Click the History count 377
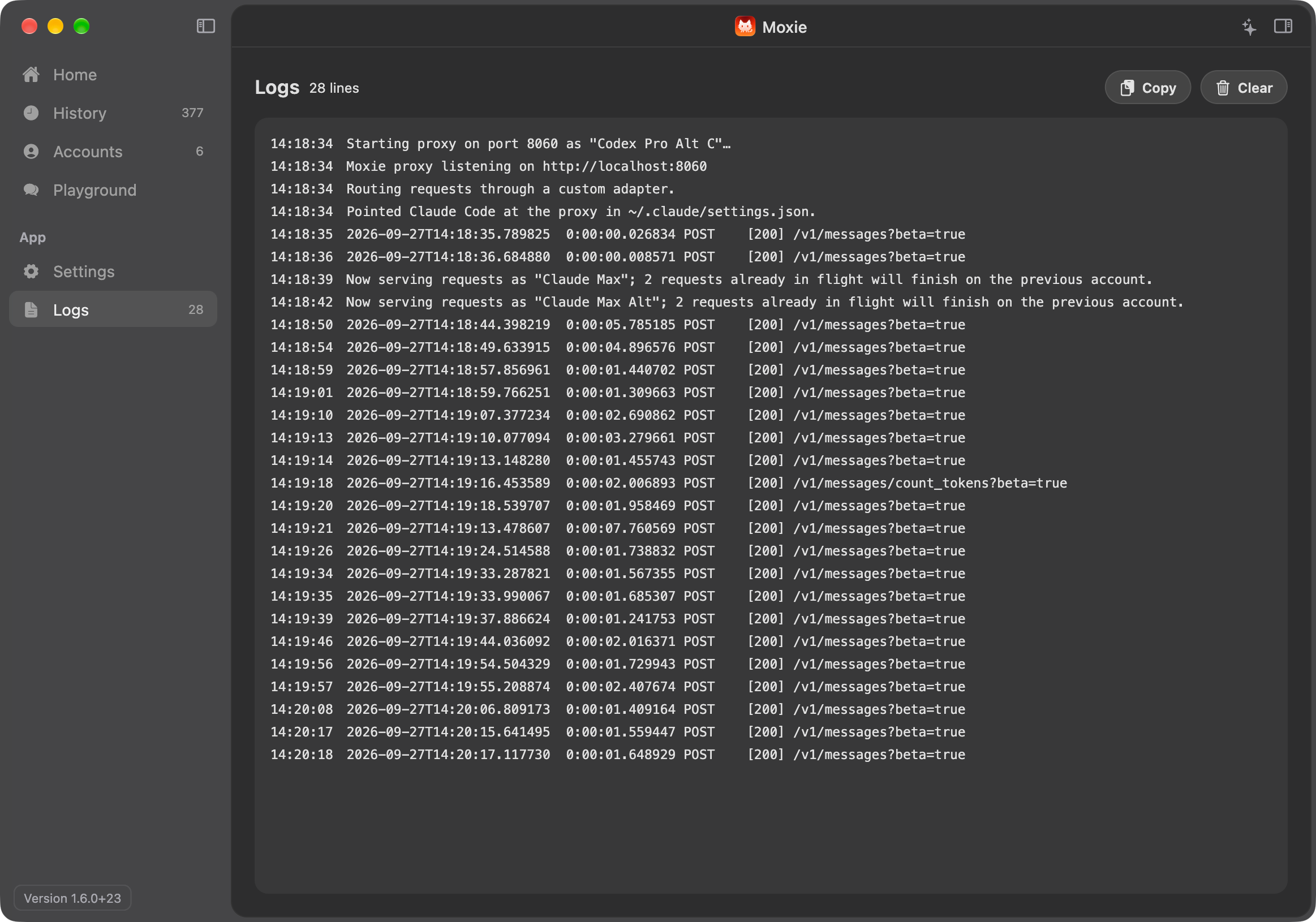This screenshot has height=922, width=1316. [x=192, y=113]
